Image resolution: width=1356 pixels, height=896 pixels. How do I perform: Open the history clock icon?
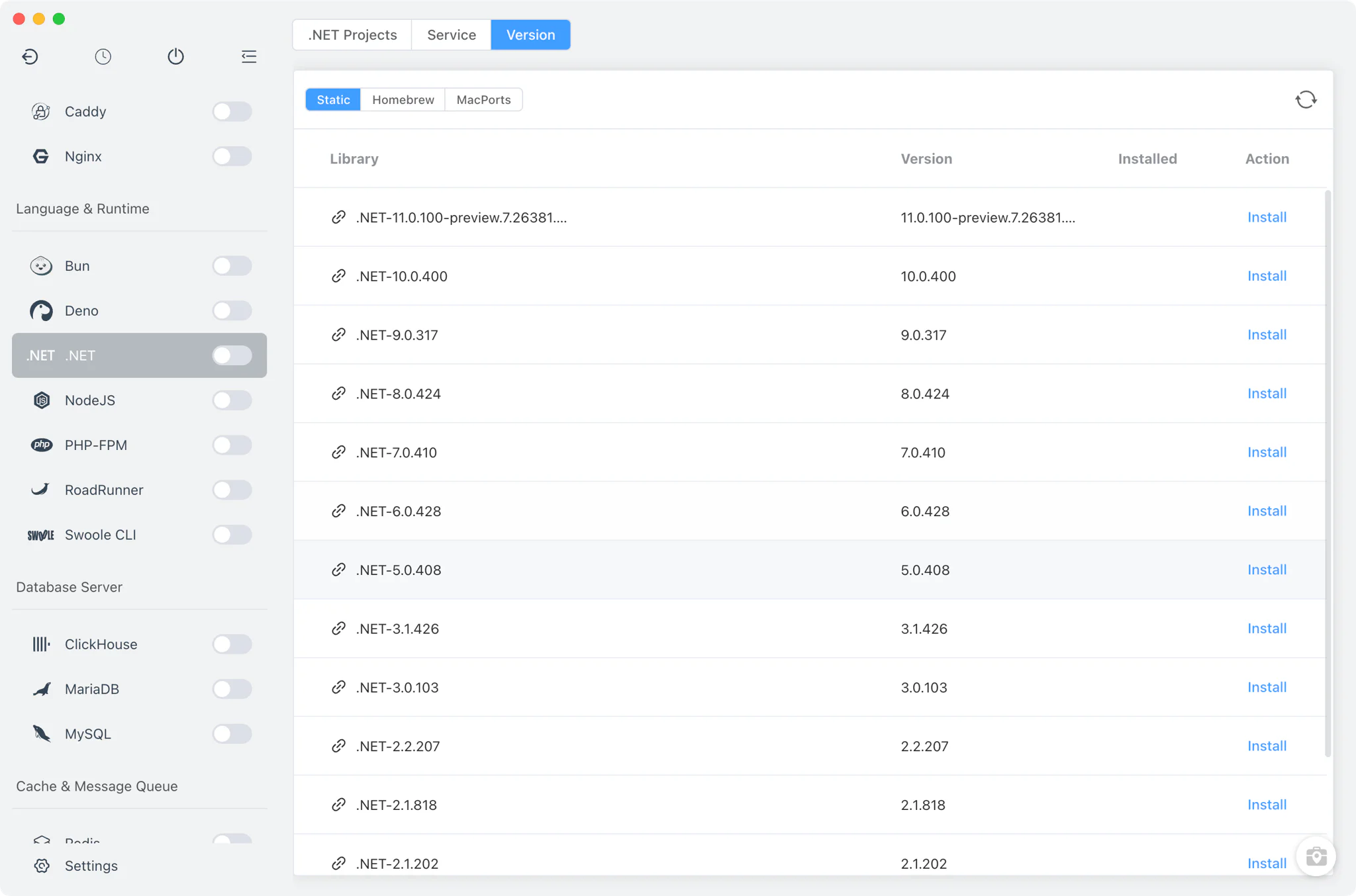pos(103,56)
